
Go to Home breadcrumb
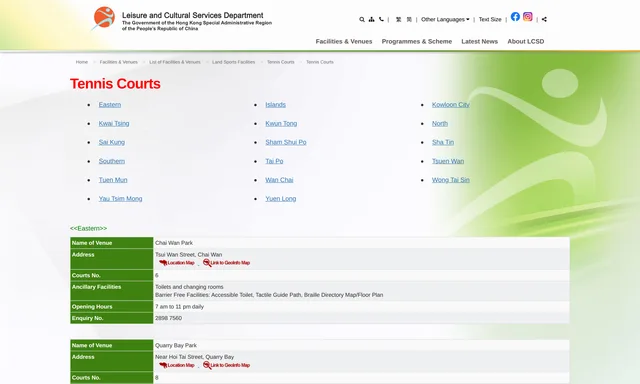[82, 62]
